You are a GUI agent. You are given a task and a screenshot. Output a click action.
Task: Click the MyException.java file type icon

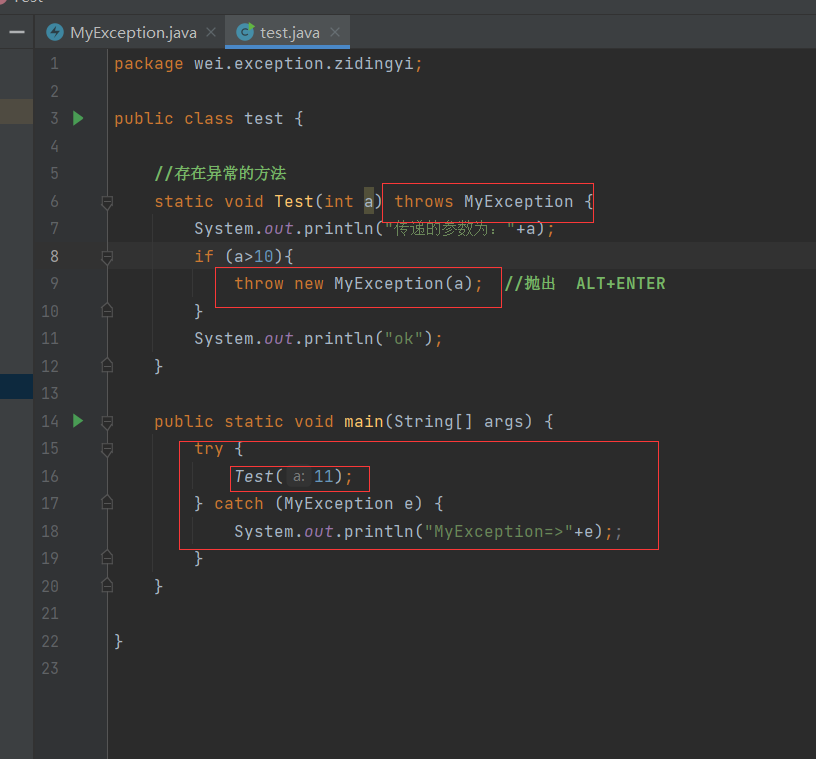(55, 32)
